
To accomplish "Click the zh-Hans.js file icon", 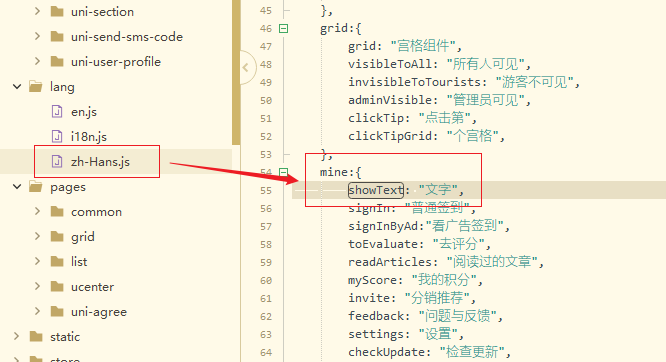I will tap(57, 161).
